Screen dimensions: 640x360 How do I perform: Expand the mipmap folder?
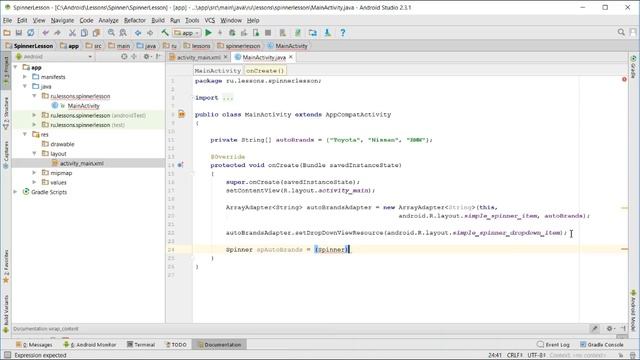[35, 173]
